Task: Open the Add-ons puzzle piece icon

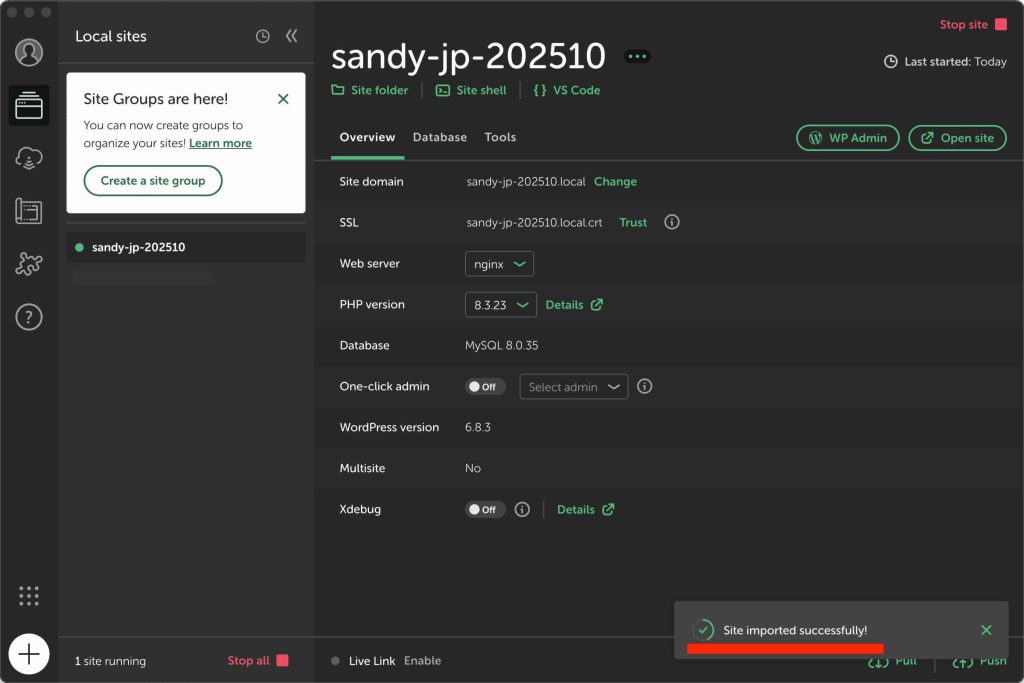Action: 29,264
